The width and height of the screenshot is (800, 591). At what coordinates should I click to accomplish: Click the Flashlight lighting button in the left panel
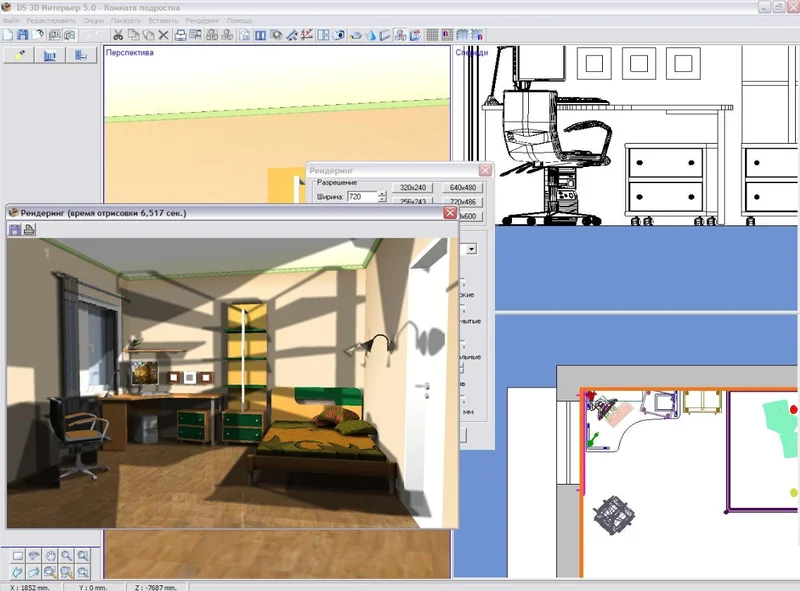click(x=19, y=55)
